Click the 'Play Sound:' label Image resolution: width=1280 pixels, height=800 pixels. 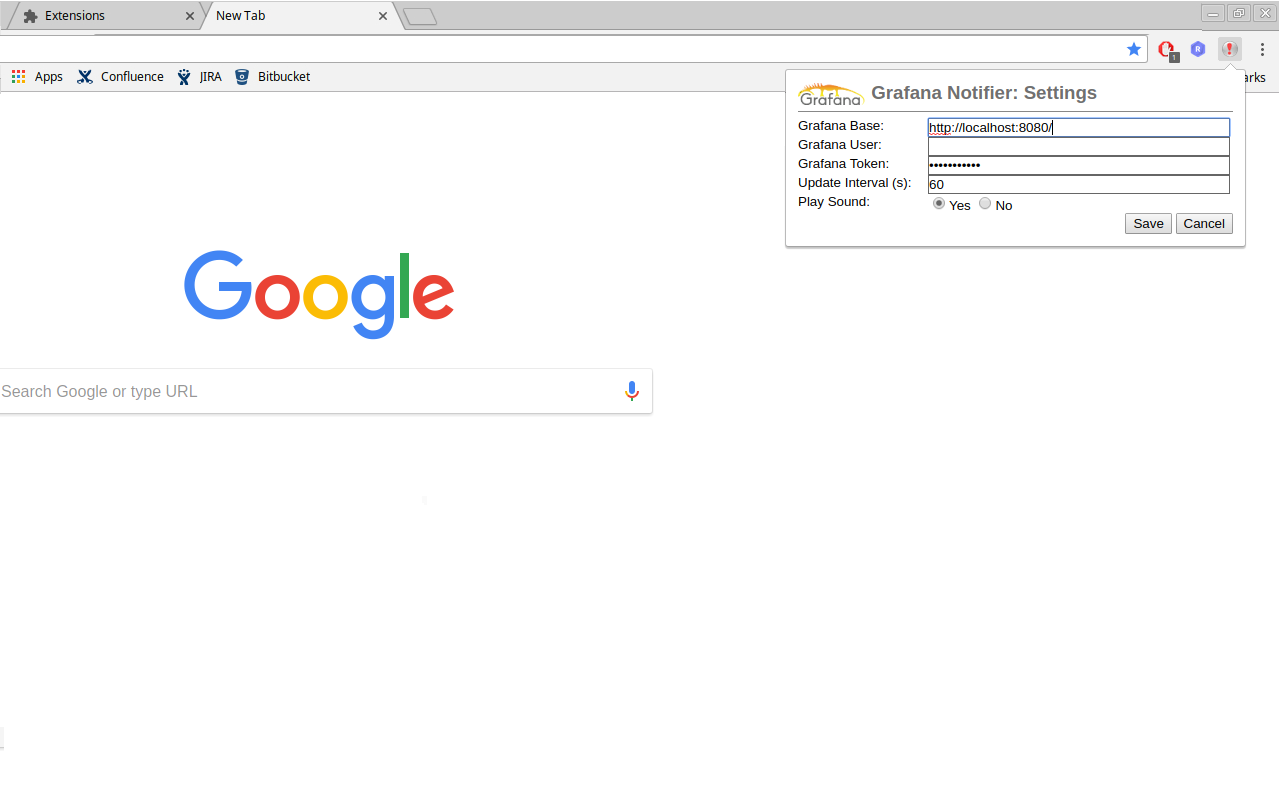pos(834,202)
